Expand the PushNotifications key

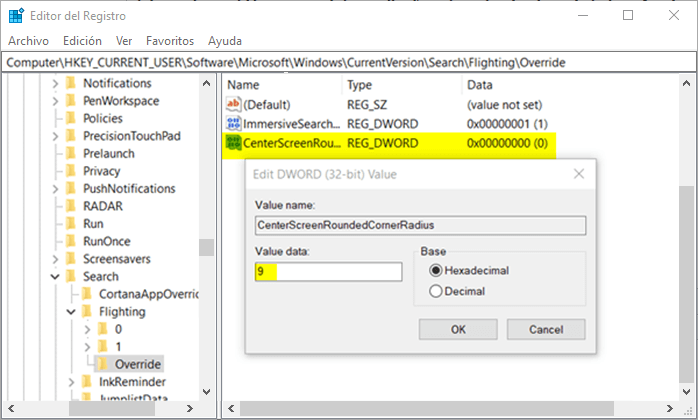55,189
